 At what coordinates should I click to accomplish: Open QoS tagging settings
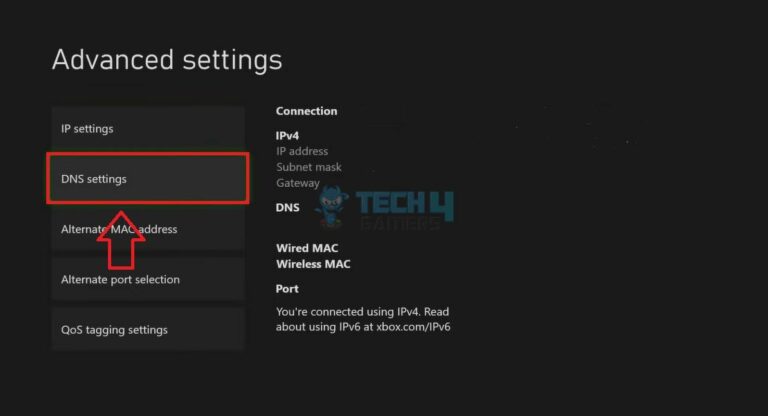click(147, 329)
